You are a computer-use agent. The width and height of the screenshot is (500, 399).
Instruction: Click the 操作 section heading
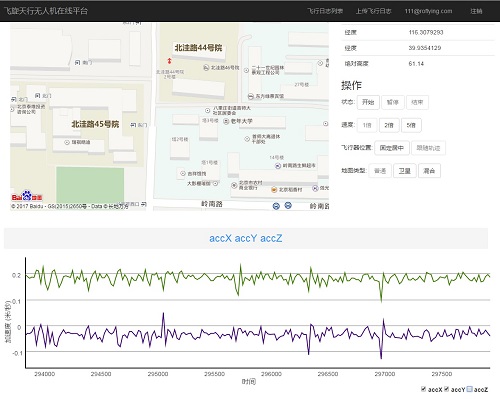click(351, 85)
